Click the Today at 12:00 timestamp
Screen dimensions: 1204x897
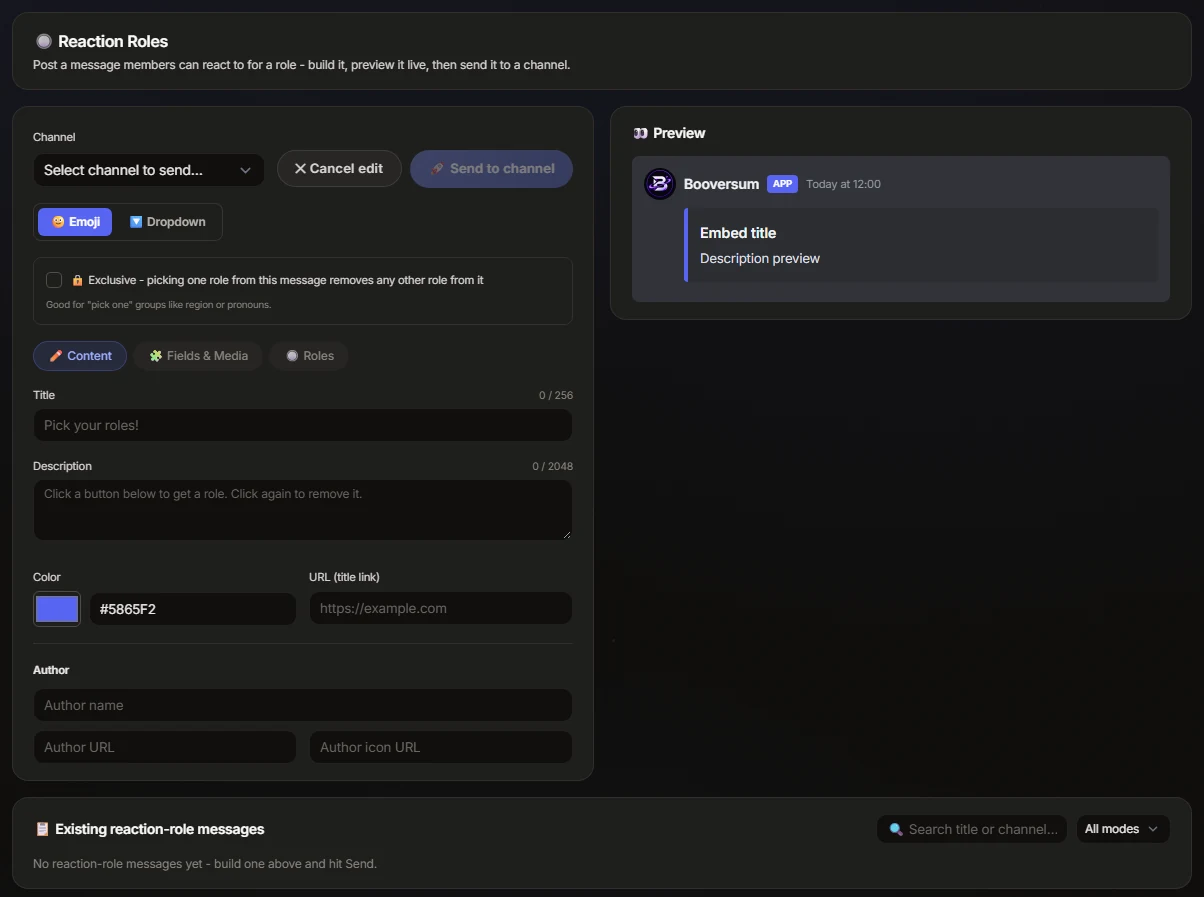[x=843, y=184]
